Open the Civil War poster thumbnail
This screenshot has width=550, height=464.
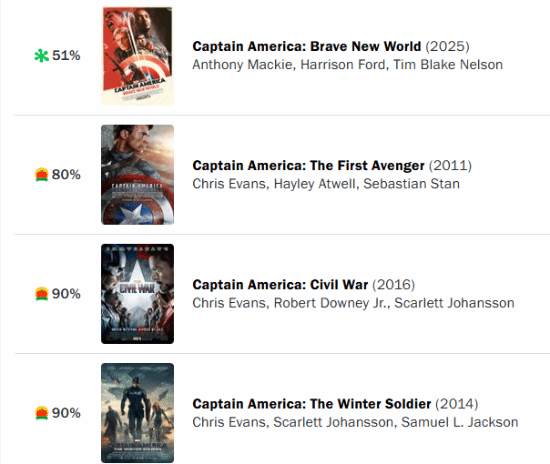point(138,294)
